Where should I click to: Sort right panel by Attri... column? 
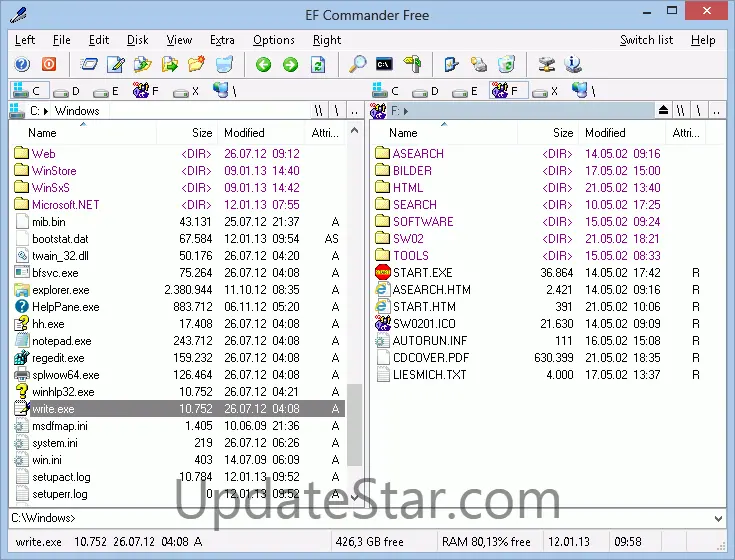click(x=686, y=133)
